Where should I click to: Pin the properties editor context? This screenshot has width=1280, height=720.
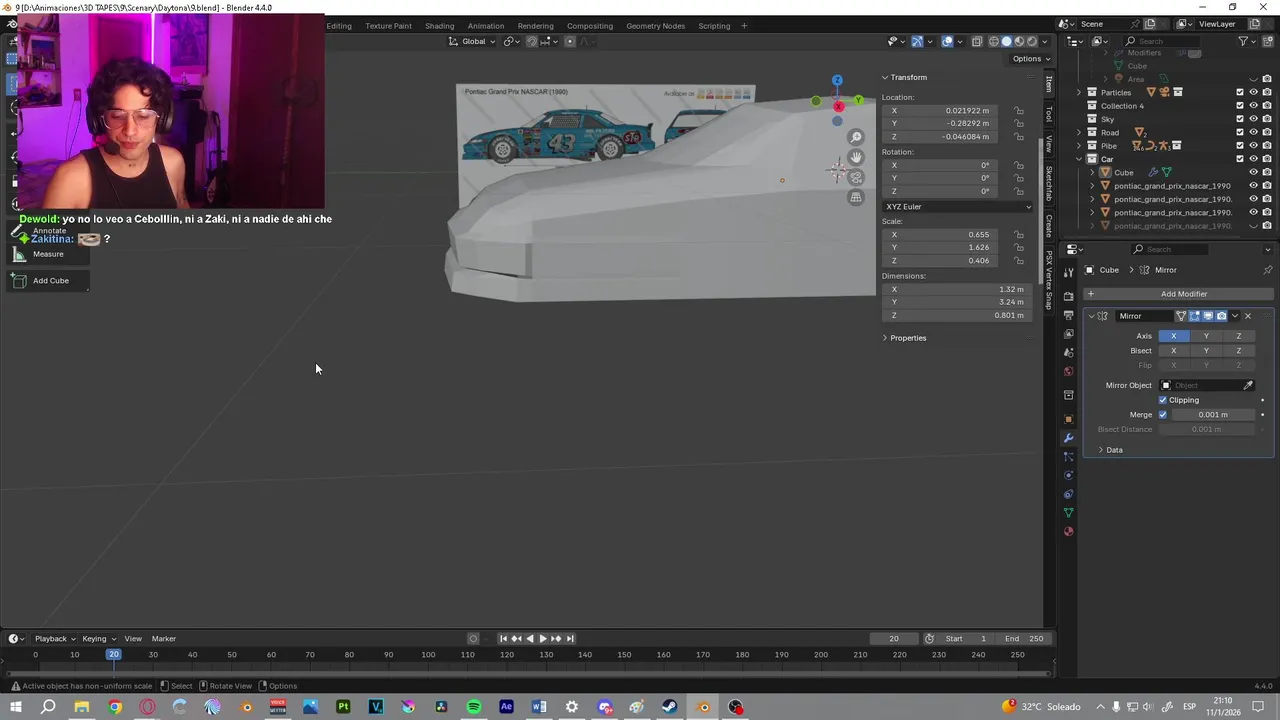coord(1268,270)
